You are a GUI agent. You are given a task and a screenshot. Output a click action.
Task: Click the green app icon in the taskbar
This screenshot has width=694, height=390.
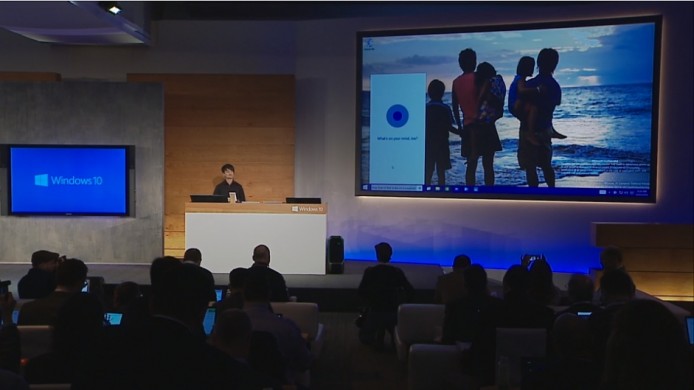point(447,189)
